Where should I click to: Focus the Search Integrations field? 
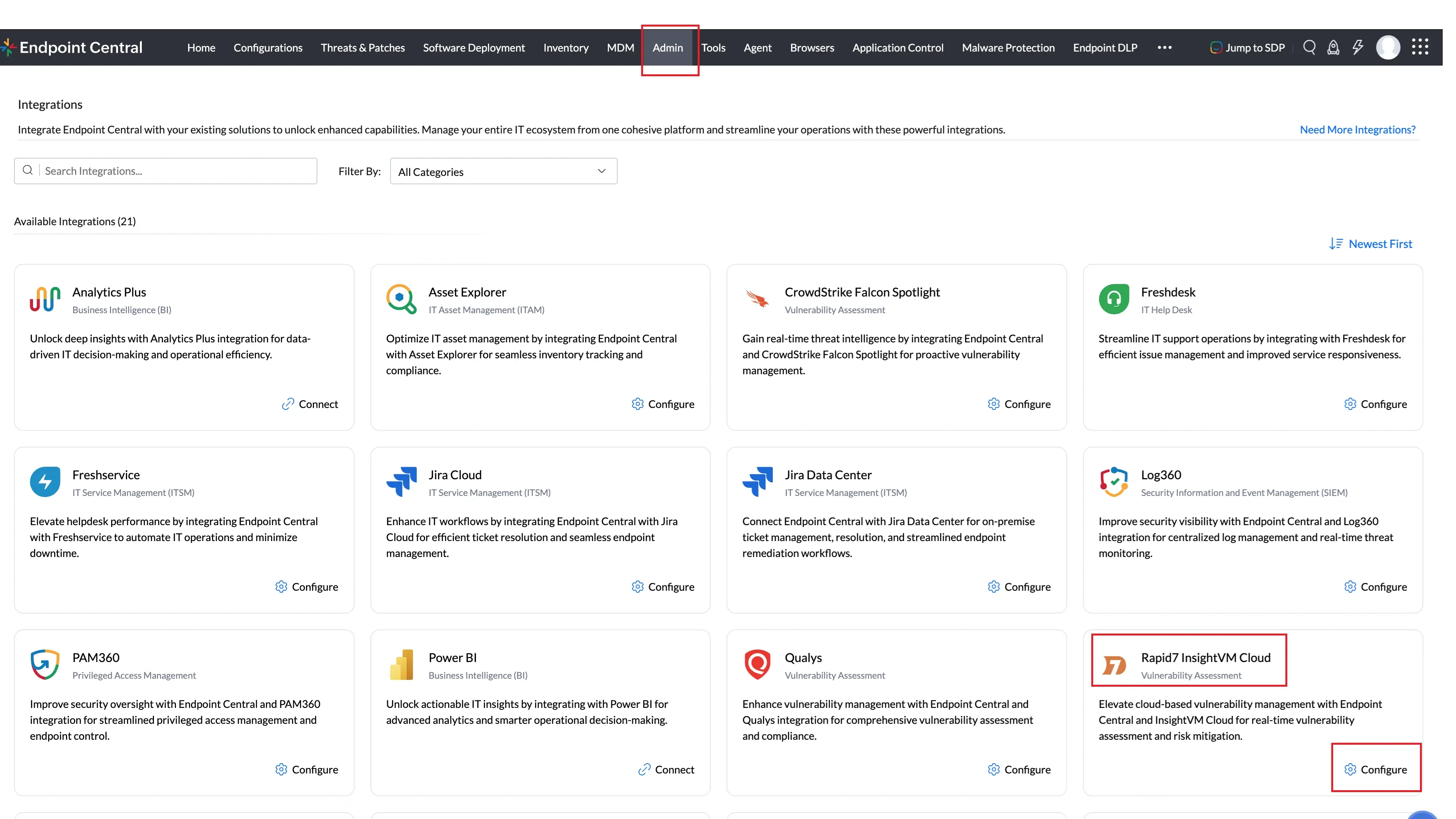click(x=166, y=171)
